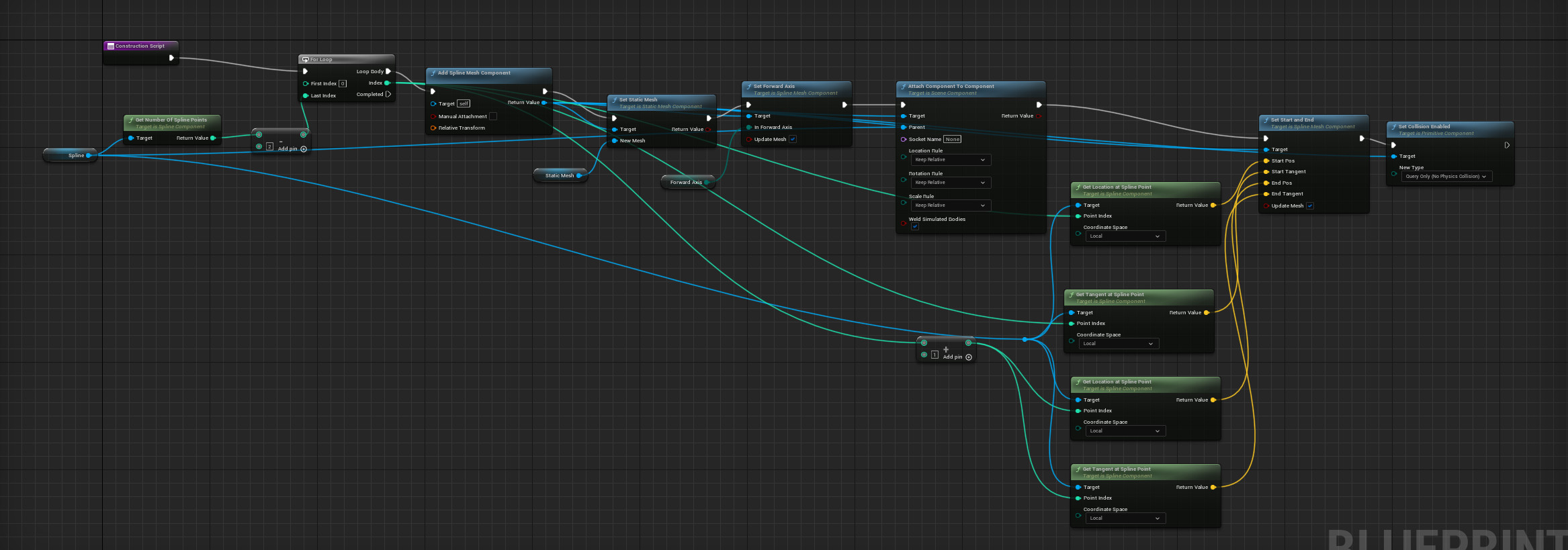Edit the value 1 on the add node
The width and height of the screenshot is (1568, 550).
(x=934, y=355)
